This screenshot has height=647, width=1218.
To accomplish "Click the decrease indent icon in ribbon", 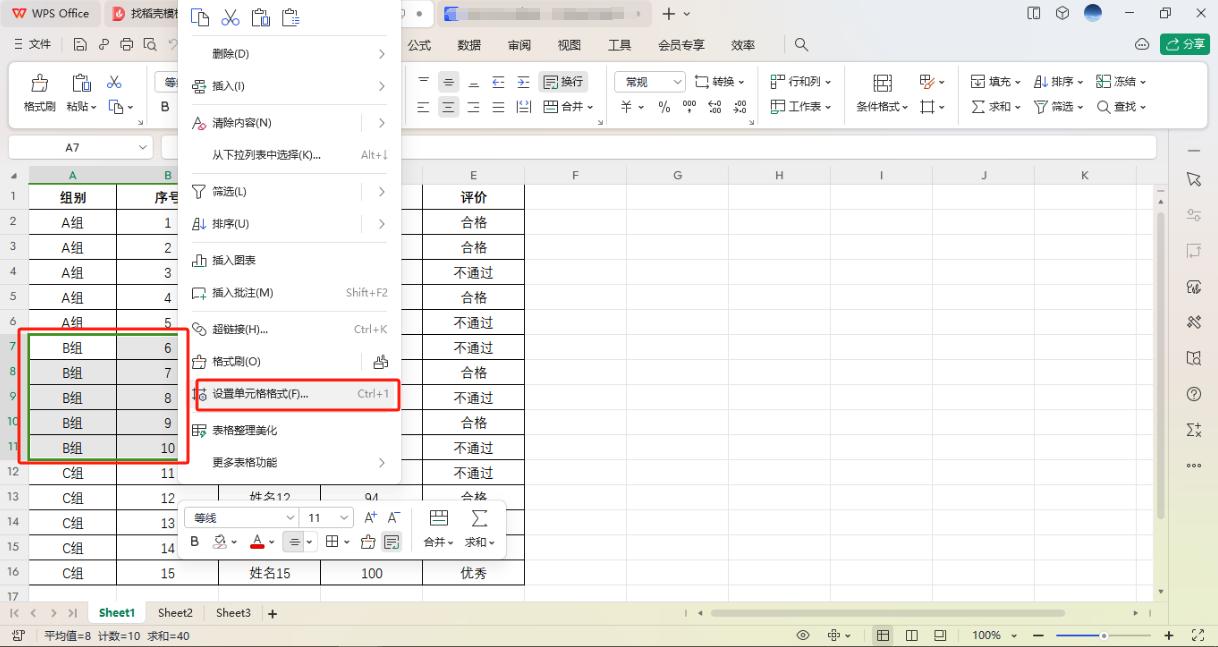I will [498, 82].
